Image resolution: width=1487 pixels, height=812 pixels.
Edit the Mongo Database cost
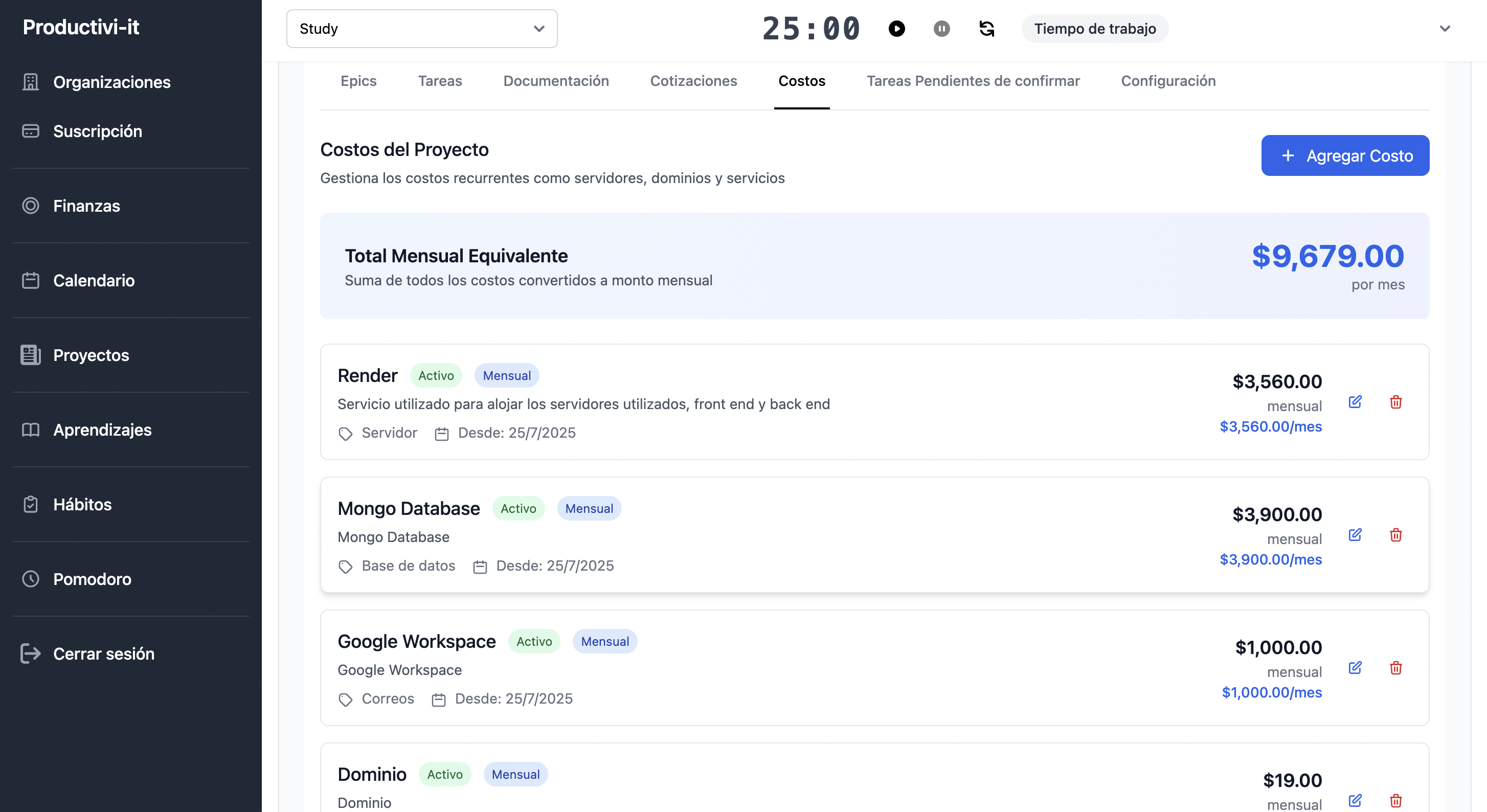click(x=1356, y=534)
